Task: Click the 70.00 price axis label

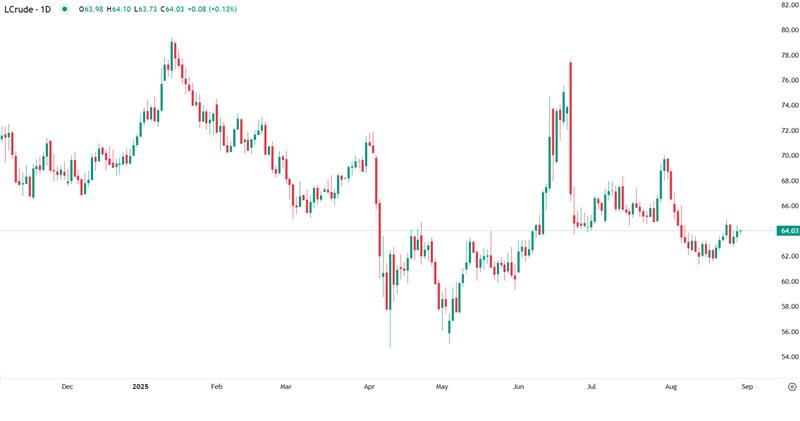Action: pyautogui.click(x=789, y=156)
